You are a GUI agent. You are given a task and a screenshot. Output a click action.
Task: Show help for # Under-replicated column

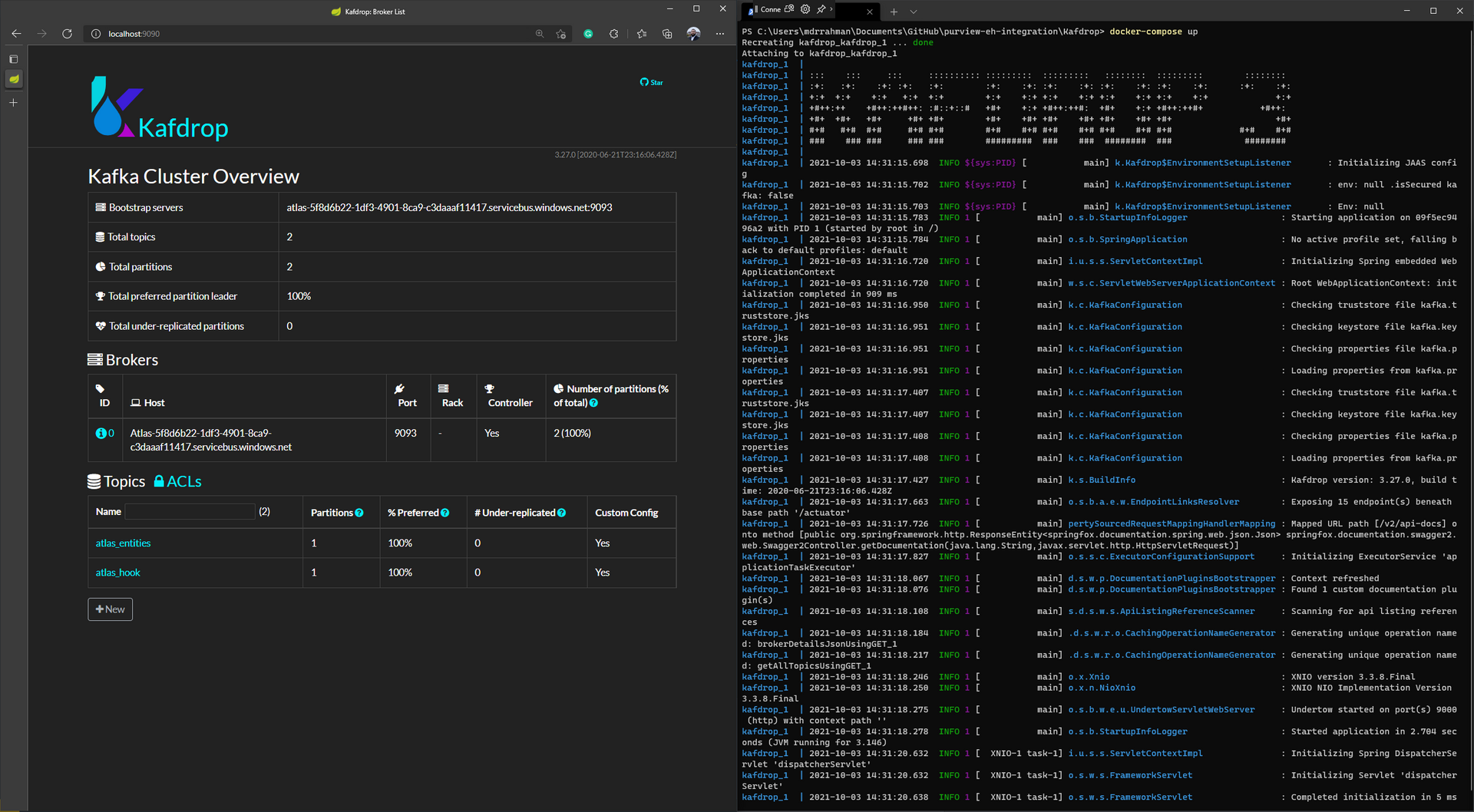click(561, 513)
